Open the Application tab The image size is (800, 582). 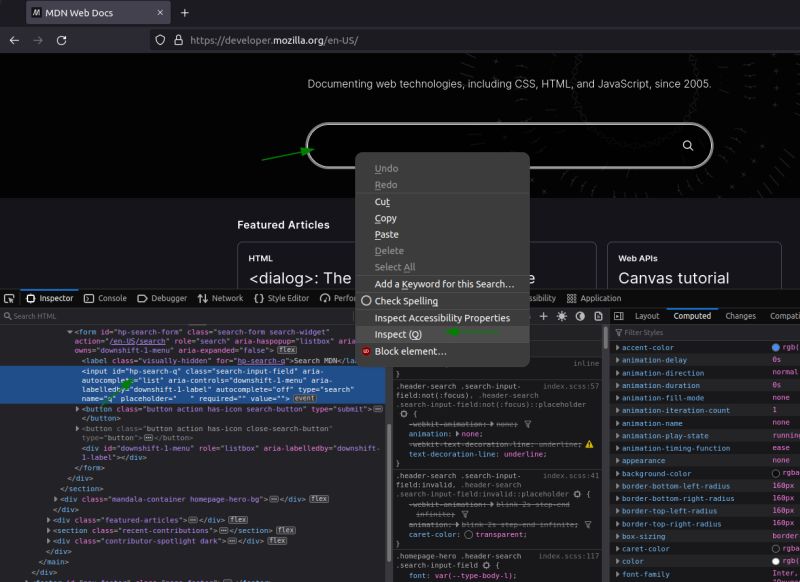click(594, 298)
